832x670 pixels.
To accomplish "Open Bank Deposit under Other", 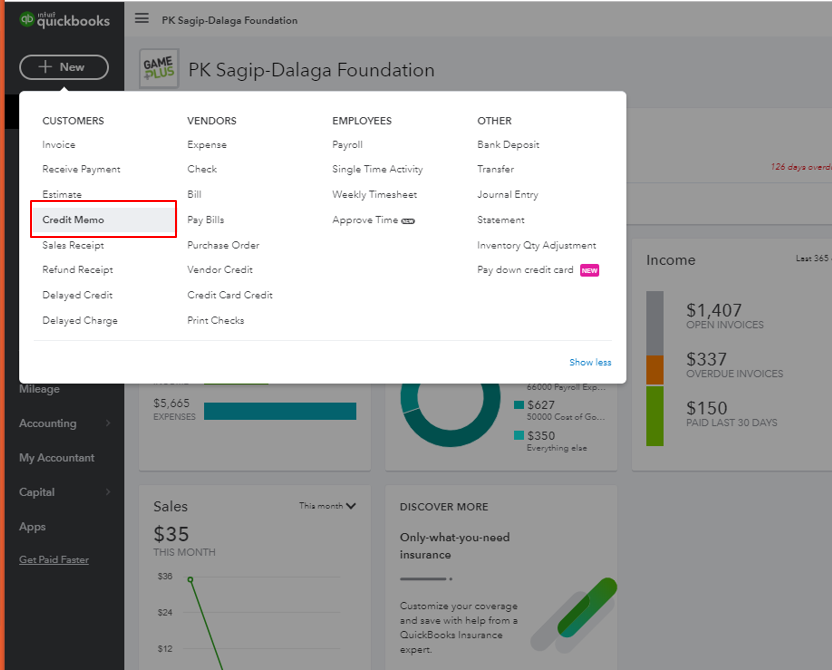I will [x=508, y=145].
